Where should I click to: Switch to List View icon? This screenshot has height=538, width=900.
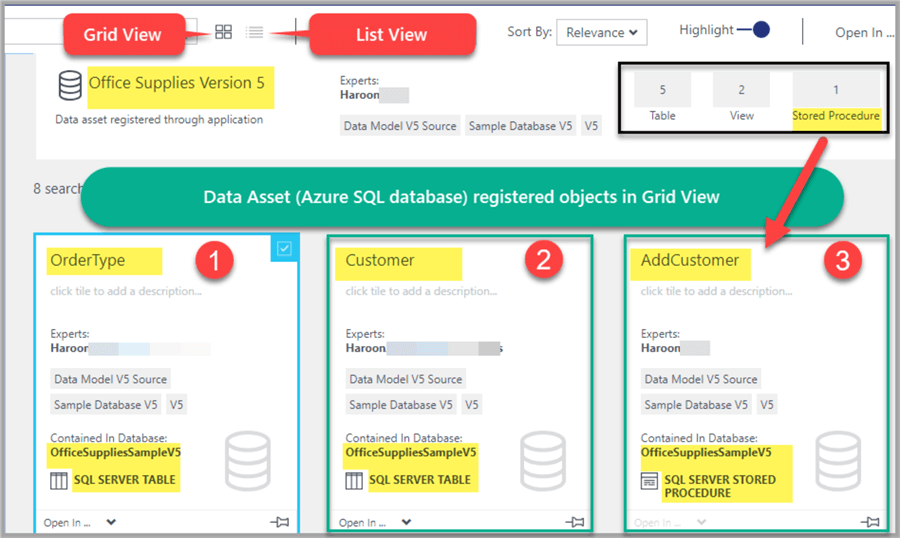coord(254,32)
